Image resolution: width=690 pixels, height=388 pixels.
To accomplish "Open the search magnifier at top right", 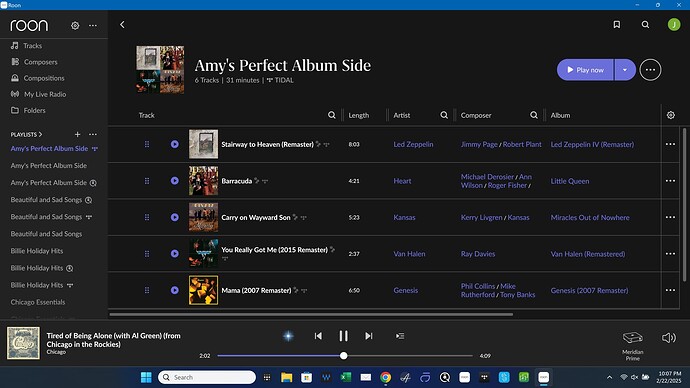I will [645, 25].
